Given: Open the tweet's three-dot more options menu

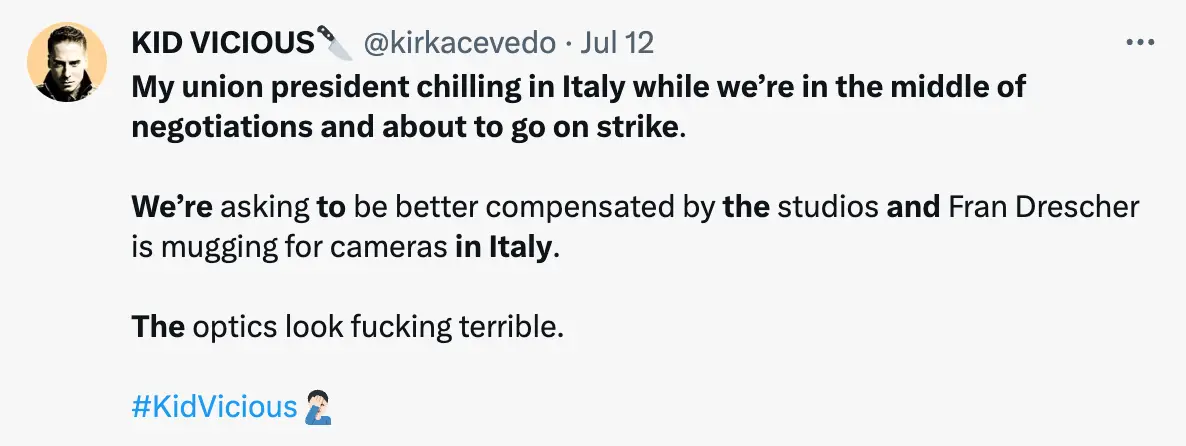Looking at the screenshot, I should (x=1140, y=43).
